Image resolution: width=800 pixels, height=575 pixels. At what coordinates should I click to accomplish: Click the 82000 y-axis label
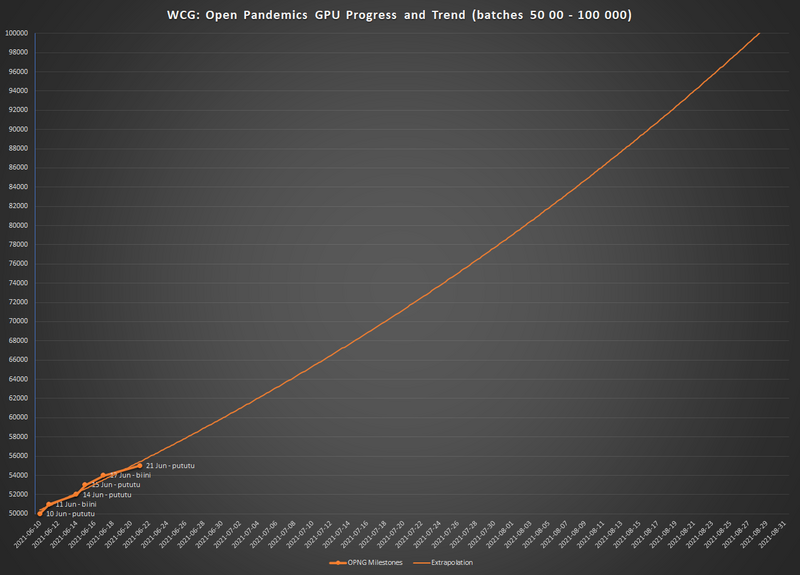click(x=18, y=206)
